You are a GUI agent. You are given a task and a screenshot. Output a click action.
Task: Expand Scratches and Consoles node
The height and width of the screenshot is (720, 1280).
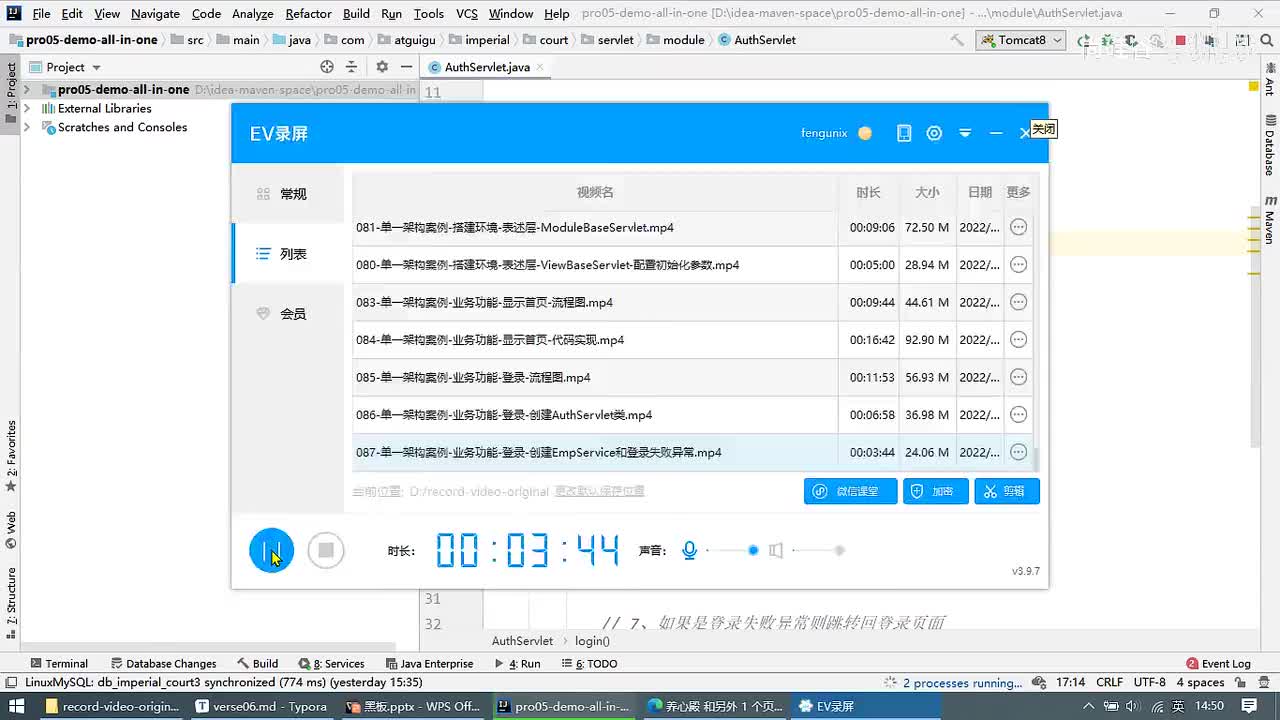pyautogui.click(x=27, y=127)
